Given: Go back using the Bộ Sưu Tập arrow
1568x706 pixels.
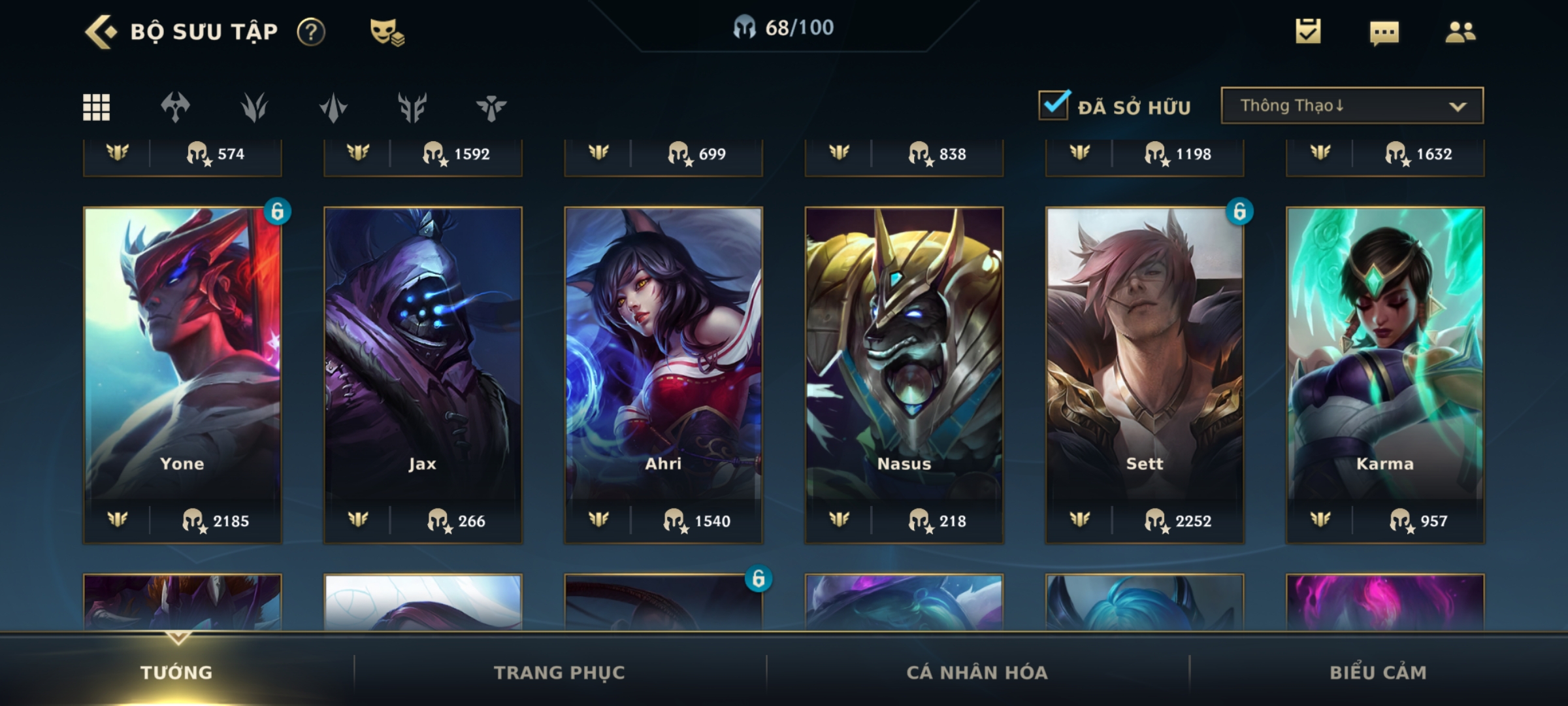Looking at the screenshot, I should click(x=101, y=31).
